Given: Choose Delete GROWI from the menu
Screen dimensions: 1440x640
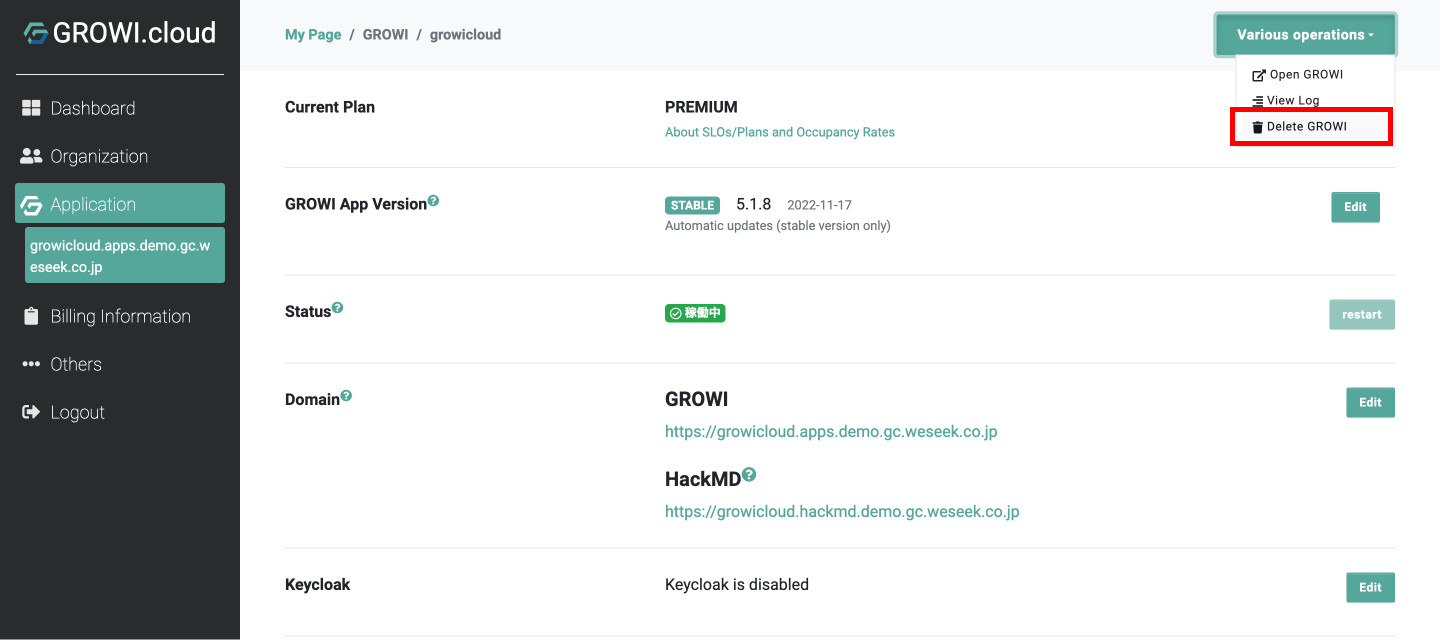Looking at the screenshot, I should coord(1315,127).
